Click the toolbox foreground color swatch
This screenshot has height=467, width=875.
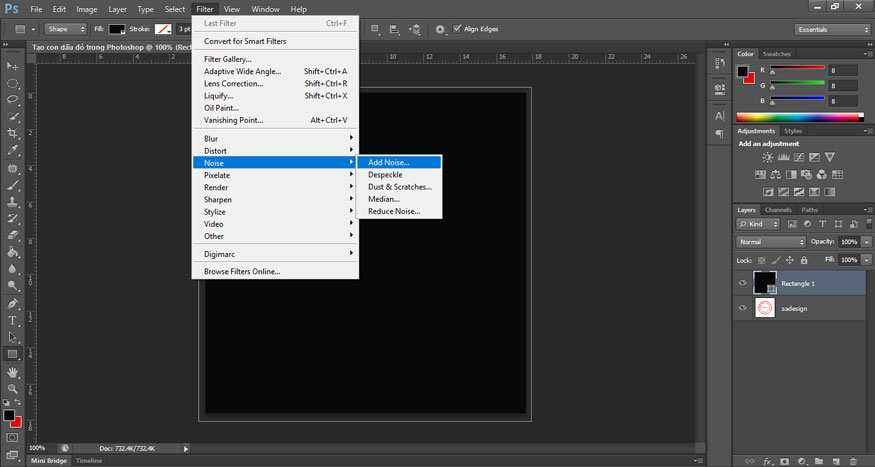coord(9,415)
